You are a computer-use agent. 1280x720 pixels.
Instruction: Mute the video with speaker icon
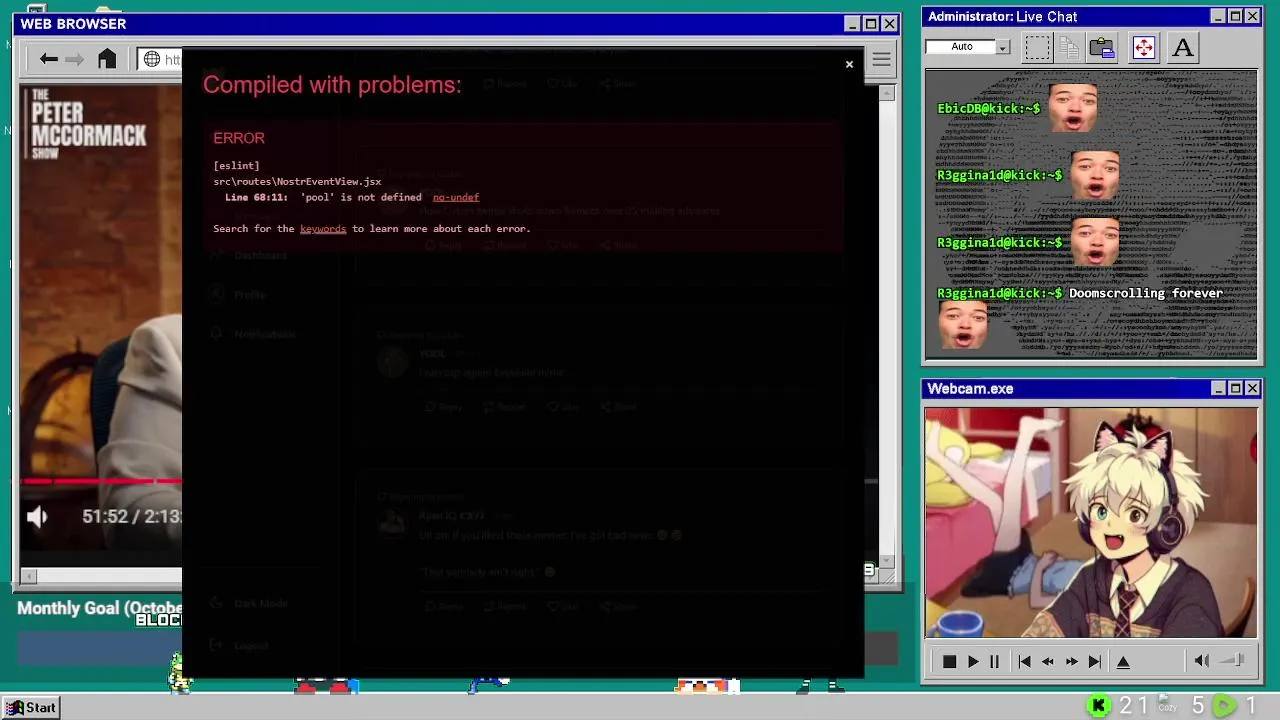(37, 517)
